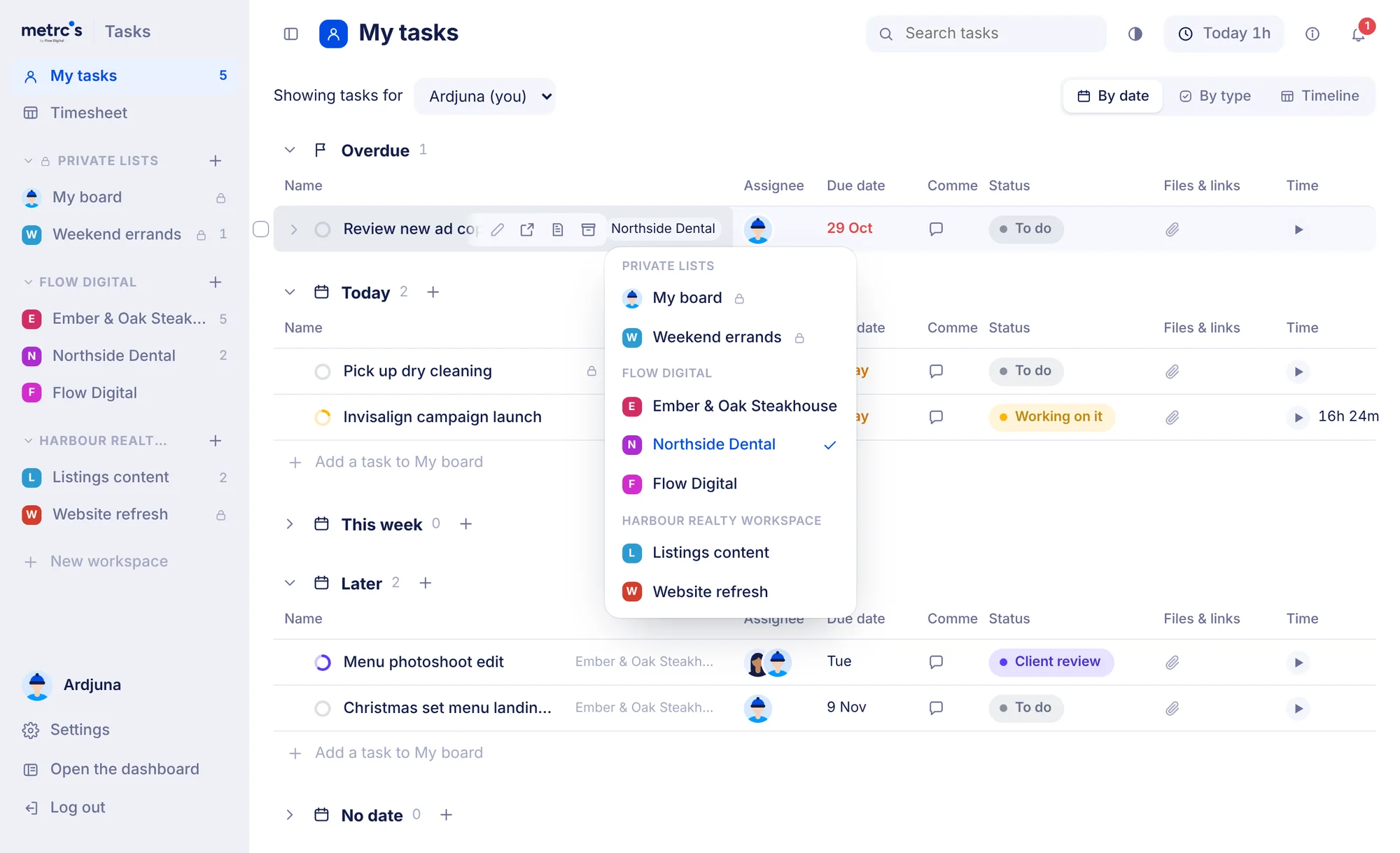Image resolution: width=1400 pixels, height=853 pixels.
Task: Open comments on Christmas set menu task
Action: pos(936,707)
